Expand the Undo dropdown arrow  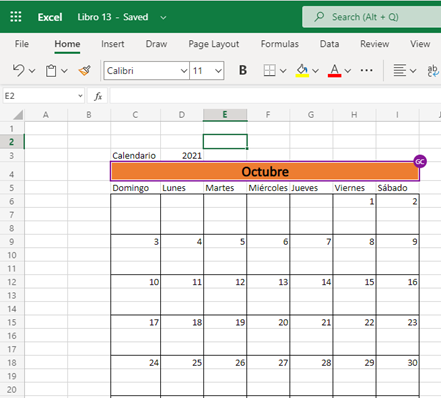(x=32, y=71)
